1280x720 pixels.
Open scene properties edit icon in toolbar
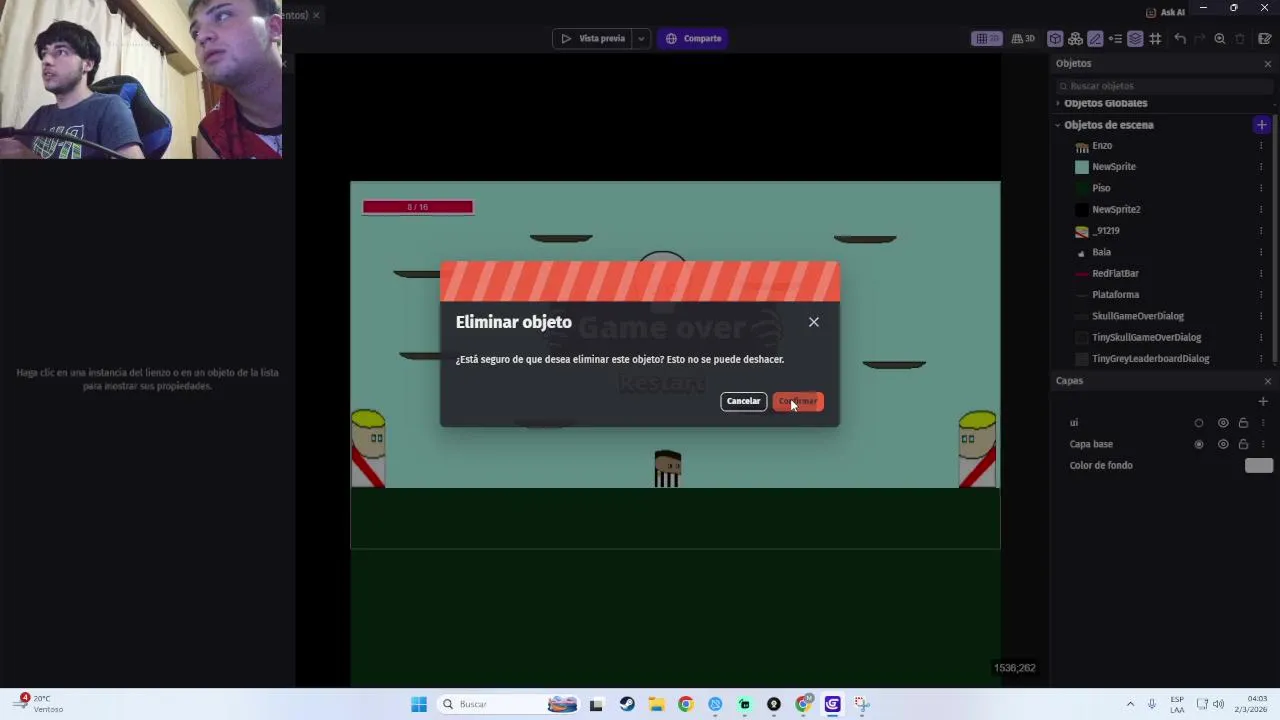pyautogui.click(x=1264, y=38)
